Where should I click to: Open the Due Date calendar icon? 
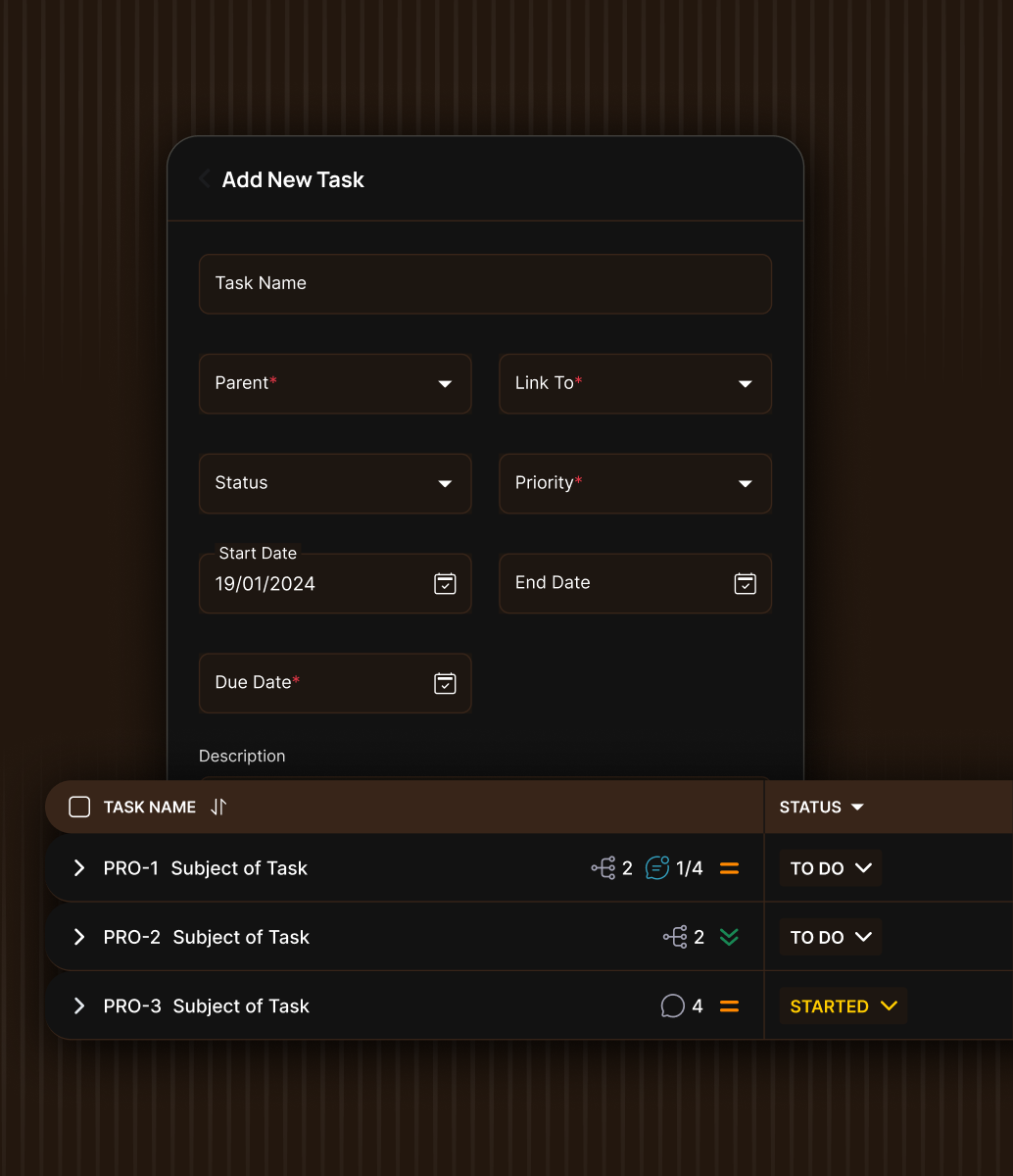click(445, 684)
